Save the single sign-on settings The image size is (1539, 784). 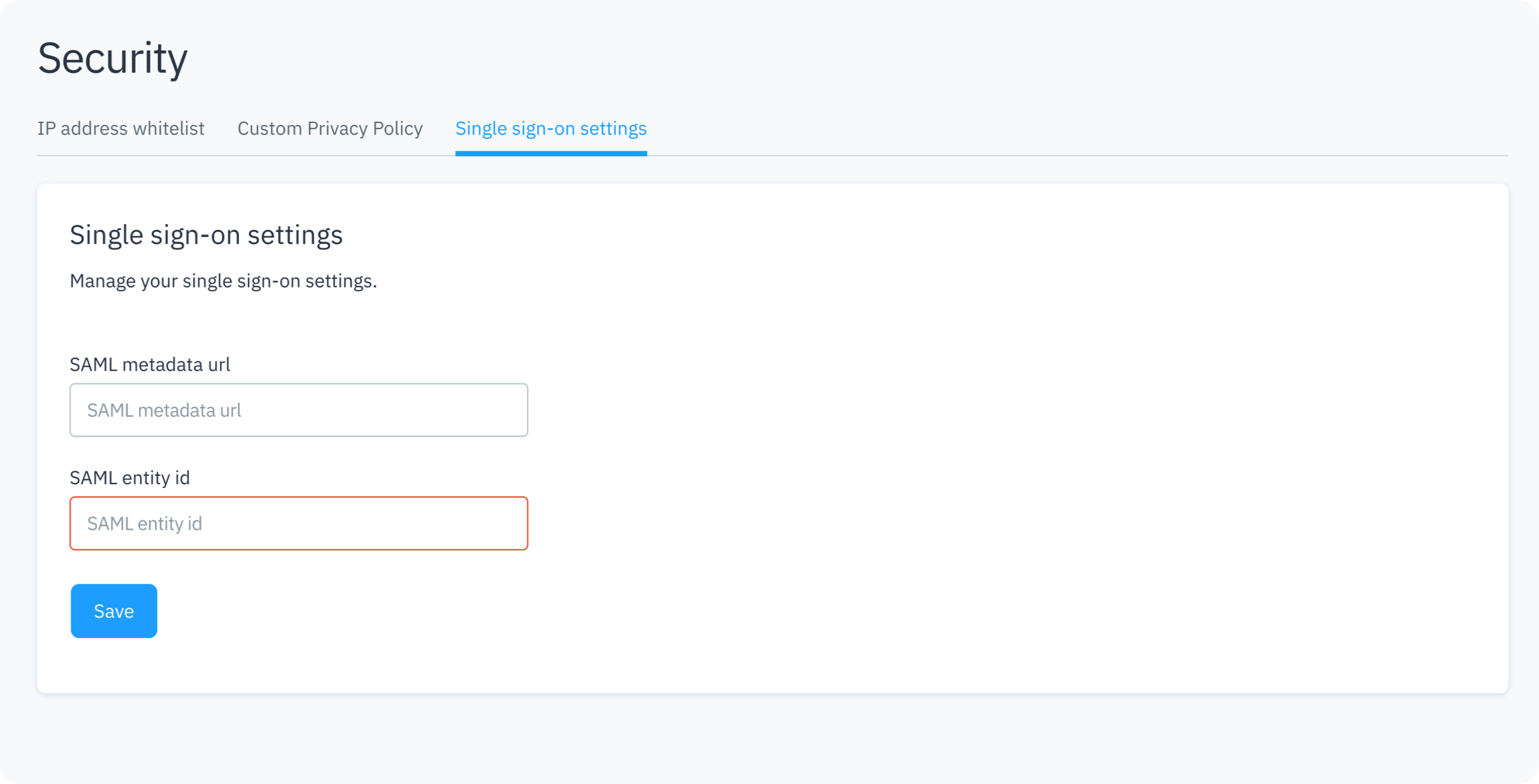pyautogui.click(x=114, y=611)
